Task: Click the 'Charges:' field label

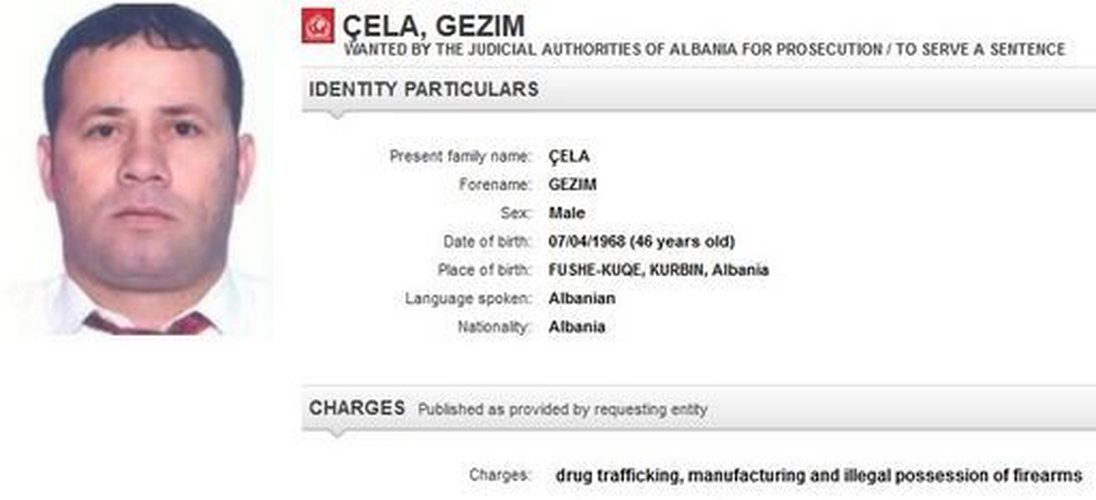Action: (500, 476)
